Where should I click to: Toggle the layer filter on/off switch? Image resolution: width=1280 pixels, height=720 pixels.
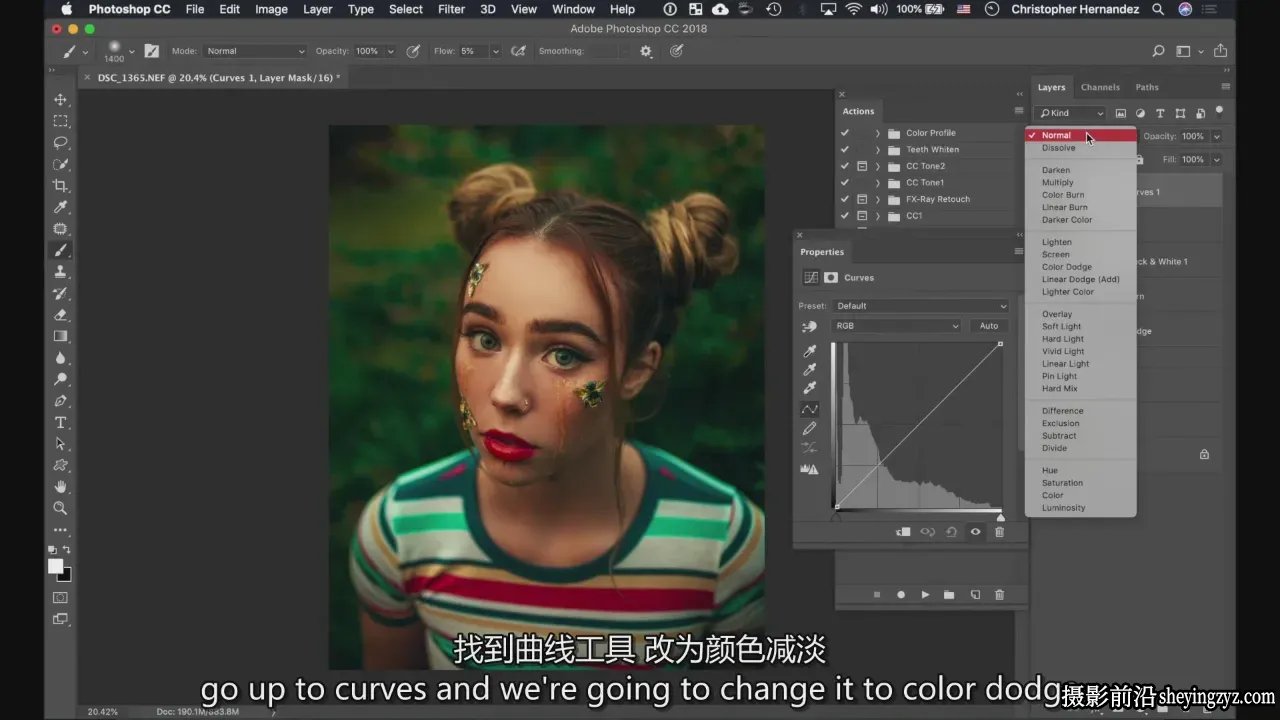click(x=1219, y=113)
